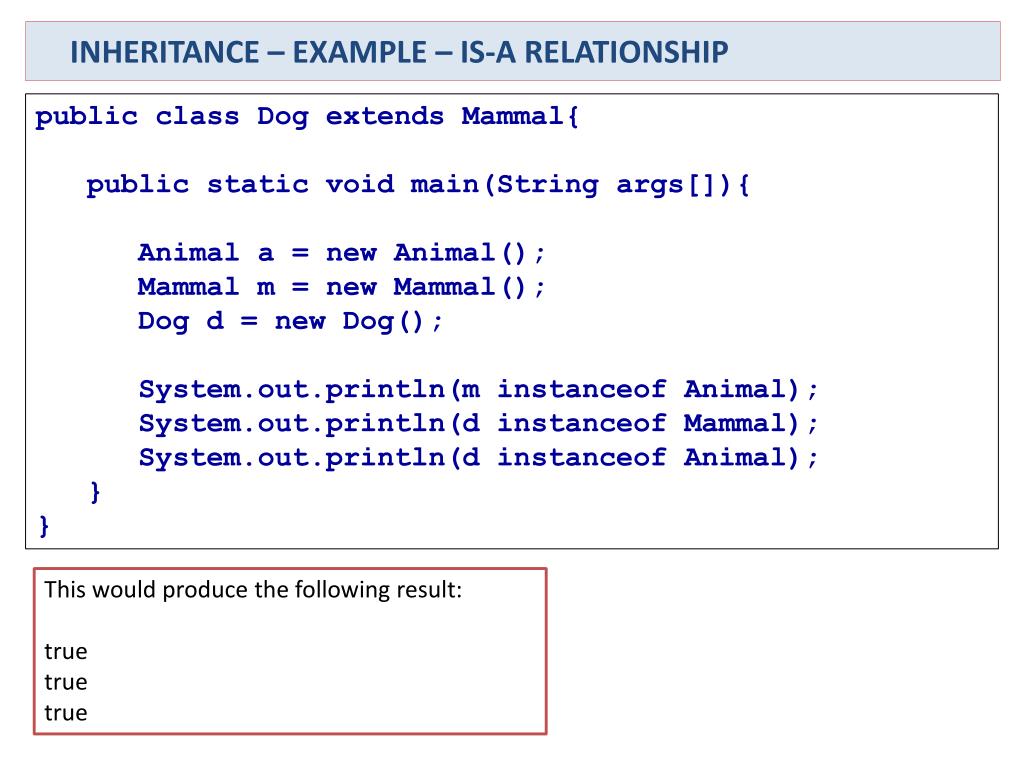Click the 'public static void main' line
Viewport: 1024px width, 768px height.
(418, 185)
